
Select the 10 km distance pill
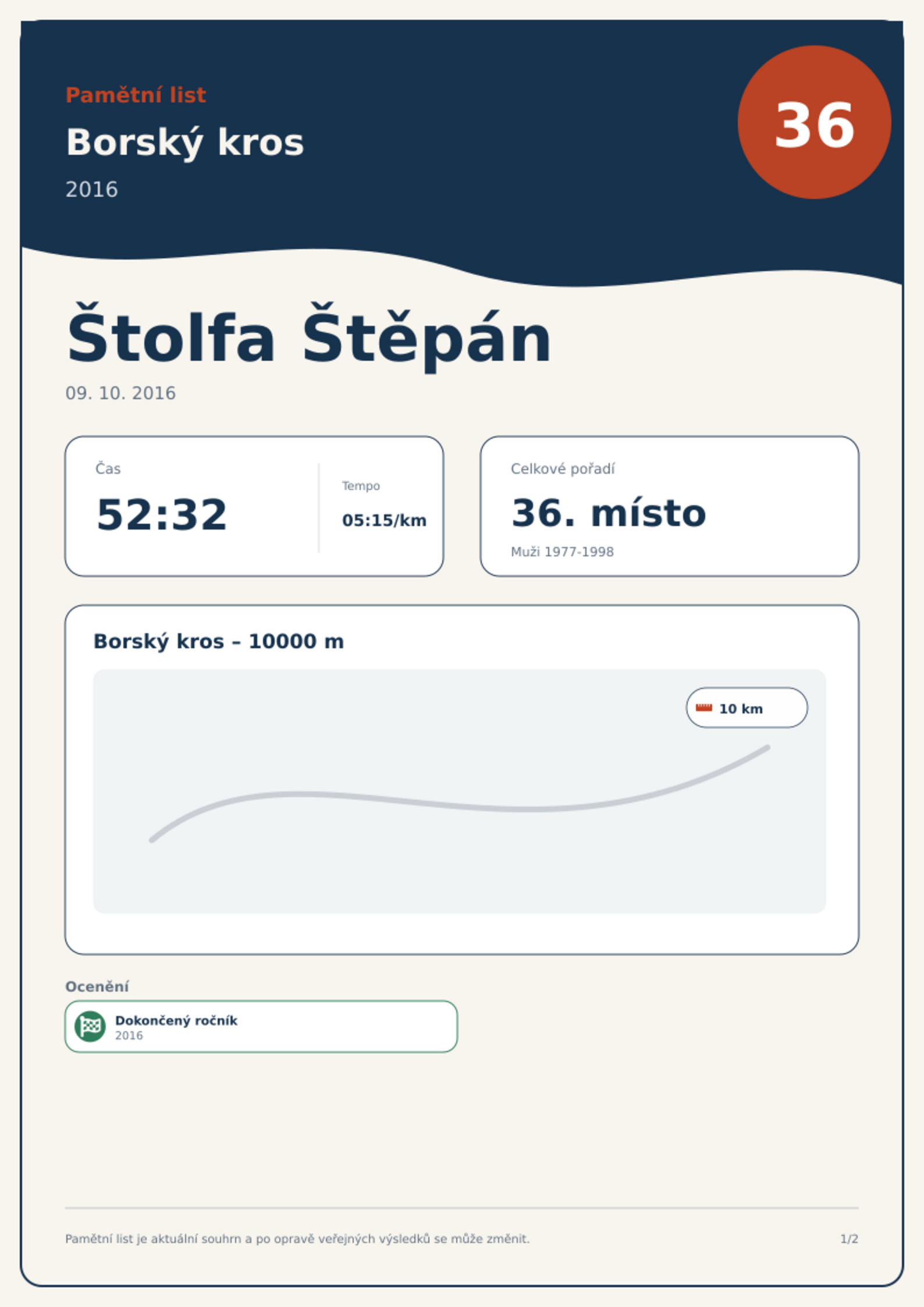(x=747, y=708)
